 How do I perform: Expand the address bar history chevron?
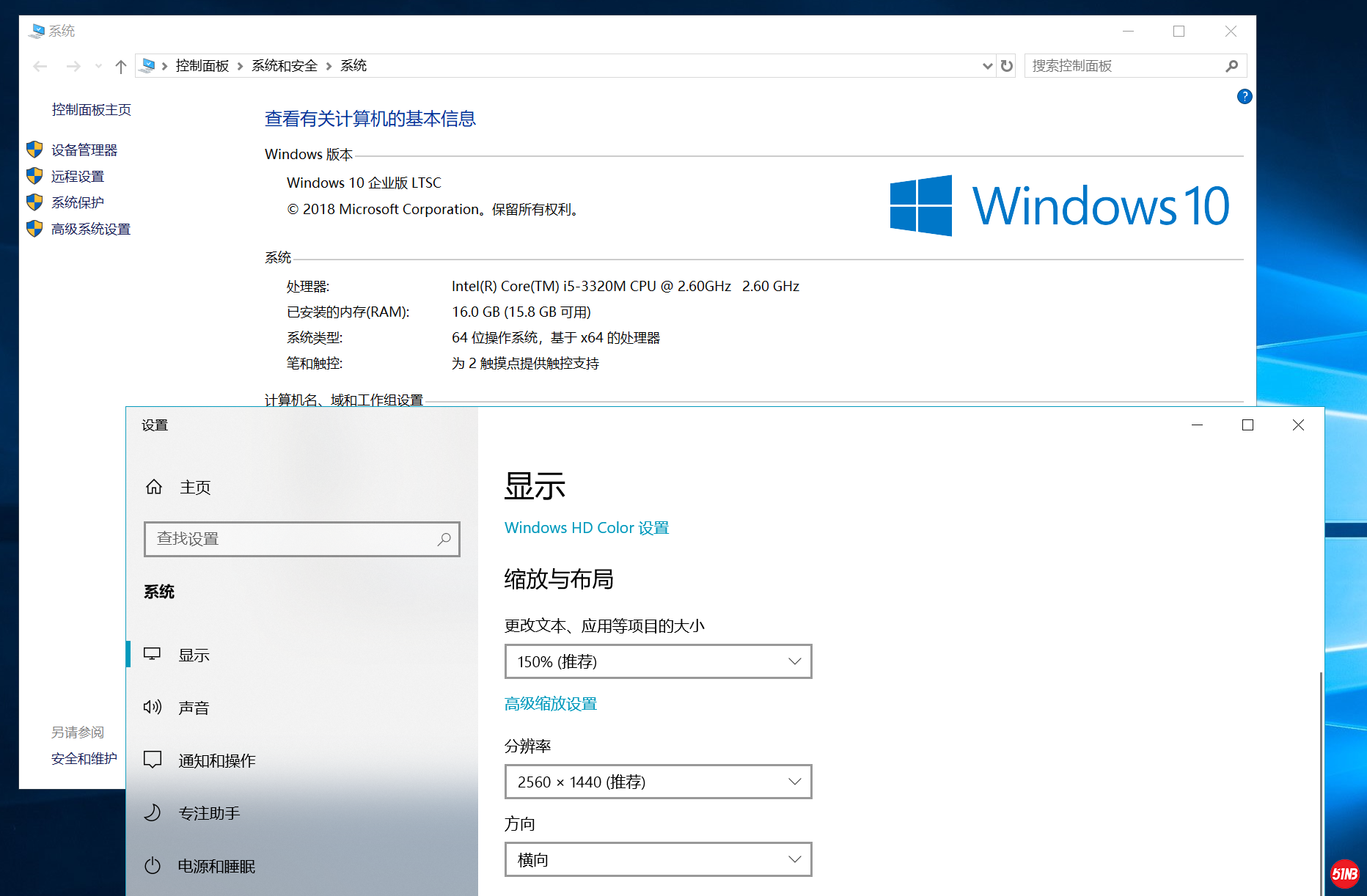[x=987, y=66]
